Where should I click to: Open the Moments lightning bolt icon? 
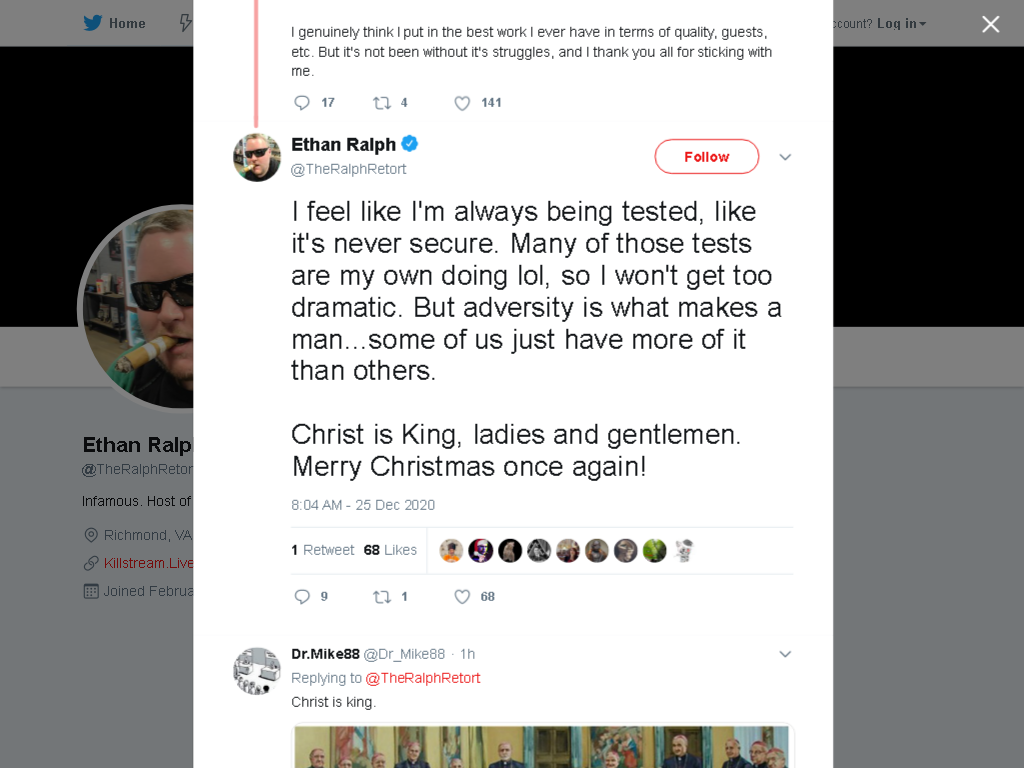(186, 23)
